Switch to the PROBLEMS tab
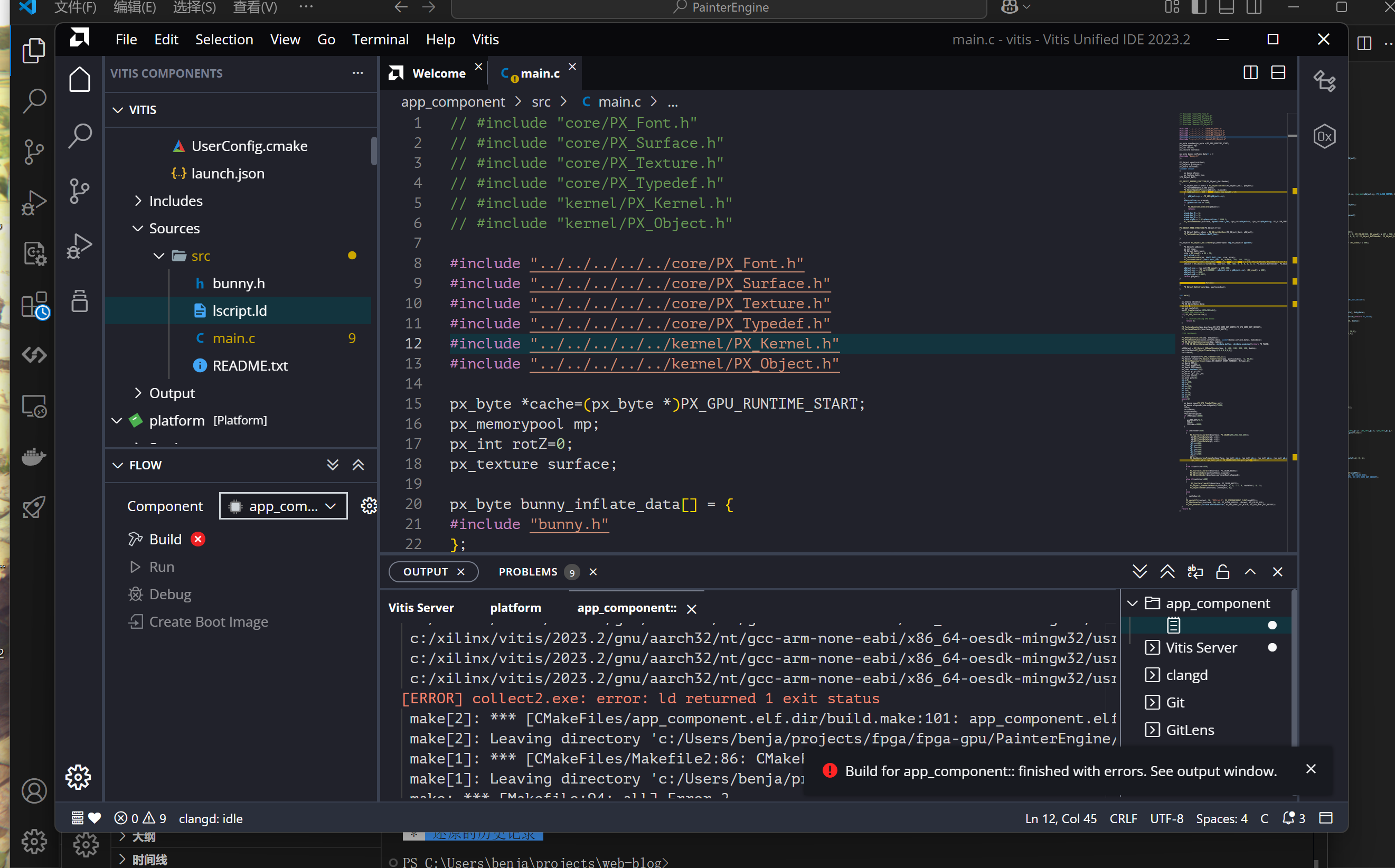Image resolution: width=1395 pixels, height=868 pixels. [528, 572]
